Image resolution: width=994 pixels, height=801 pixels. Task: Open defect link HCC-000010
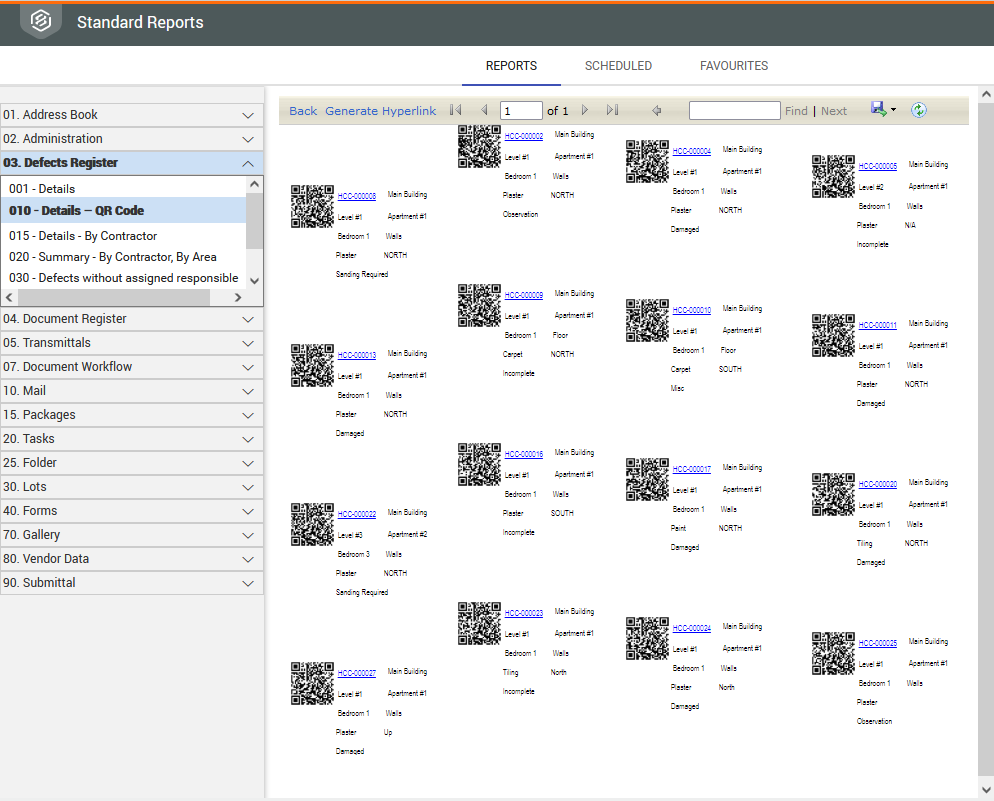point(692,310)
